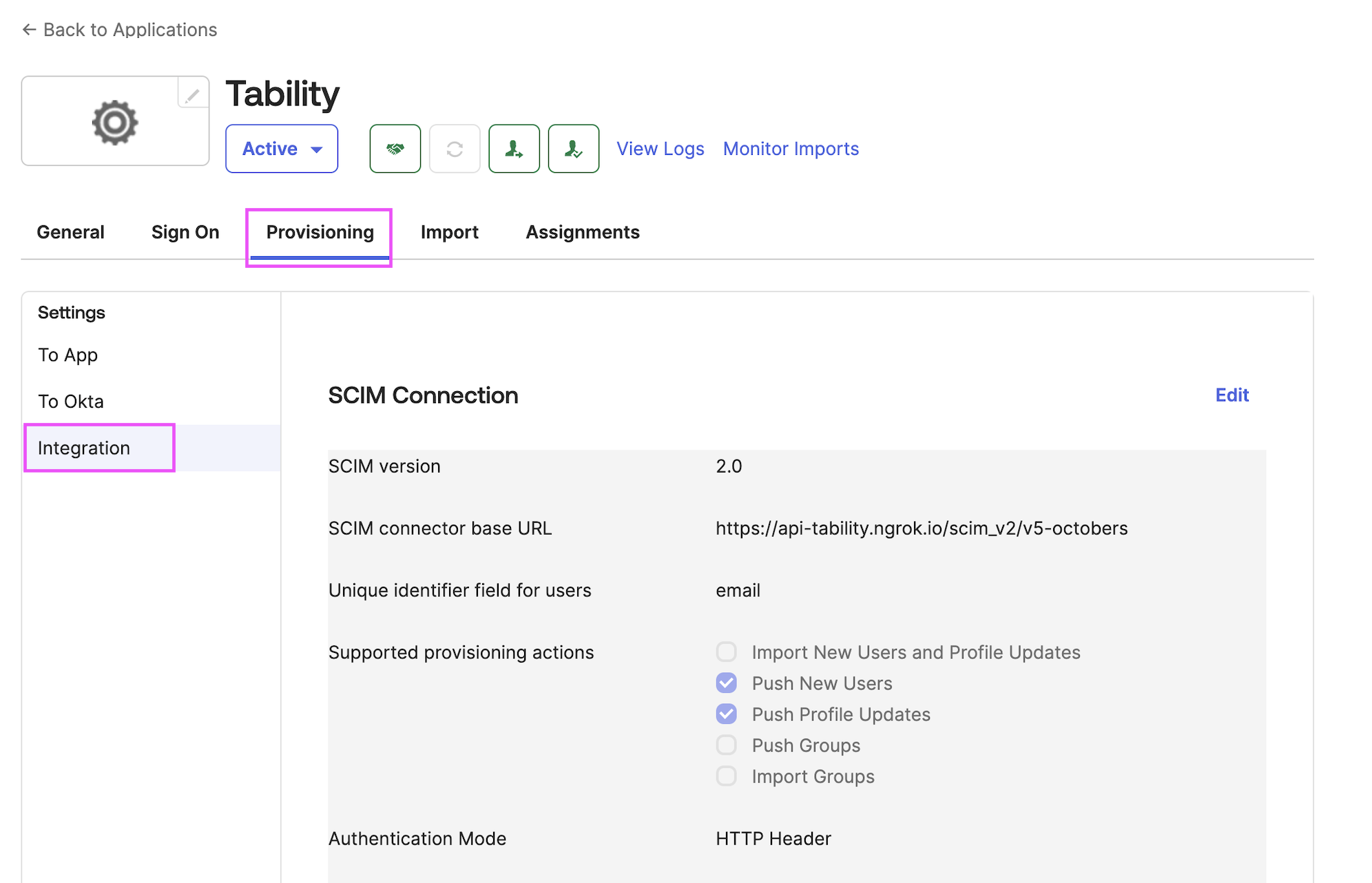This screenshot has height=883, width=1372.
Task: Click the push users arrow icon
Action: (514, 149)
